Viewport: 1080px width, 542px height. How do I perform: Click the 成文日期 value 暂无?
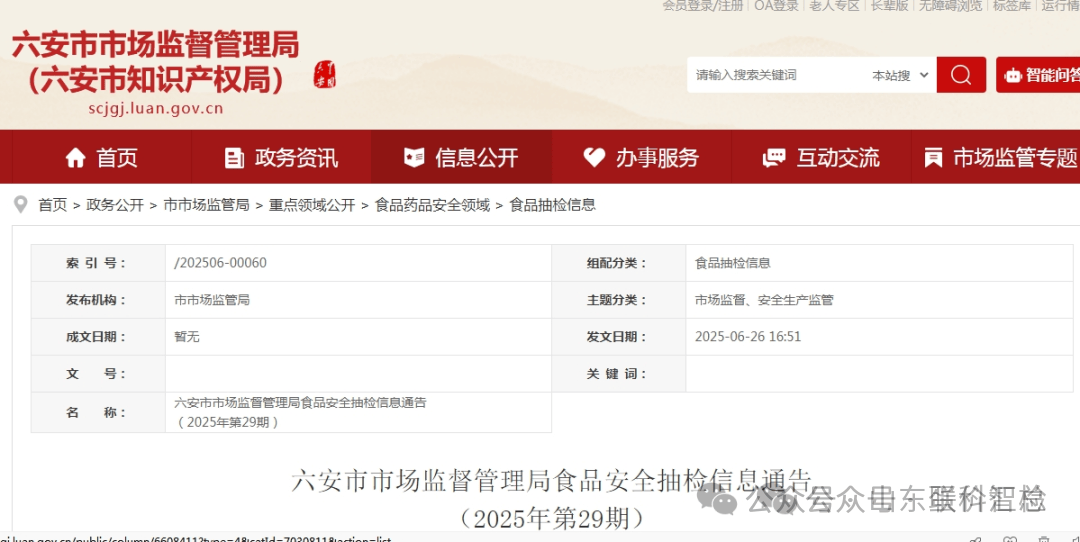point(187,336)
